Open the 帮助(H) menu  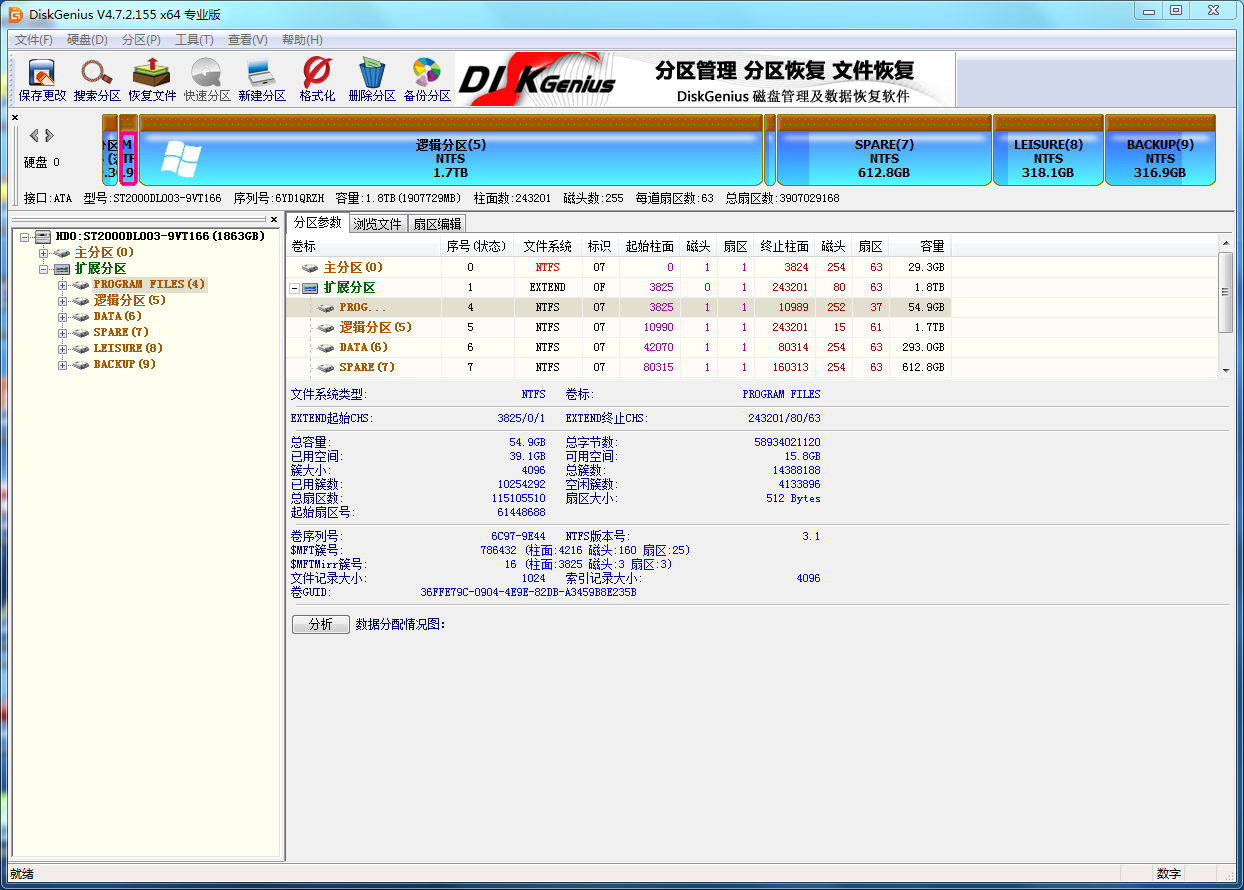302,40
